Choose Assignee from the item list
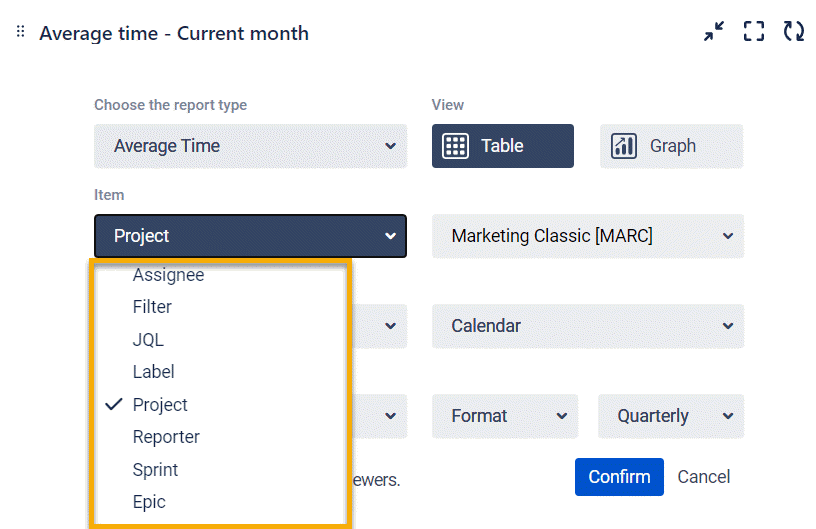The width and height of the screenshot is (816, 529). pyautogui.click(x=168, y=275)
